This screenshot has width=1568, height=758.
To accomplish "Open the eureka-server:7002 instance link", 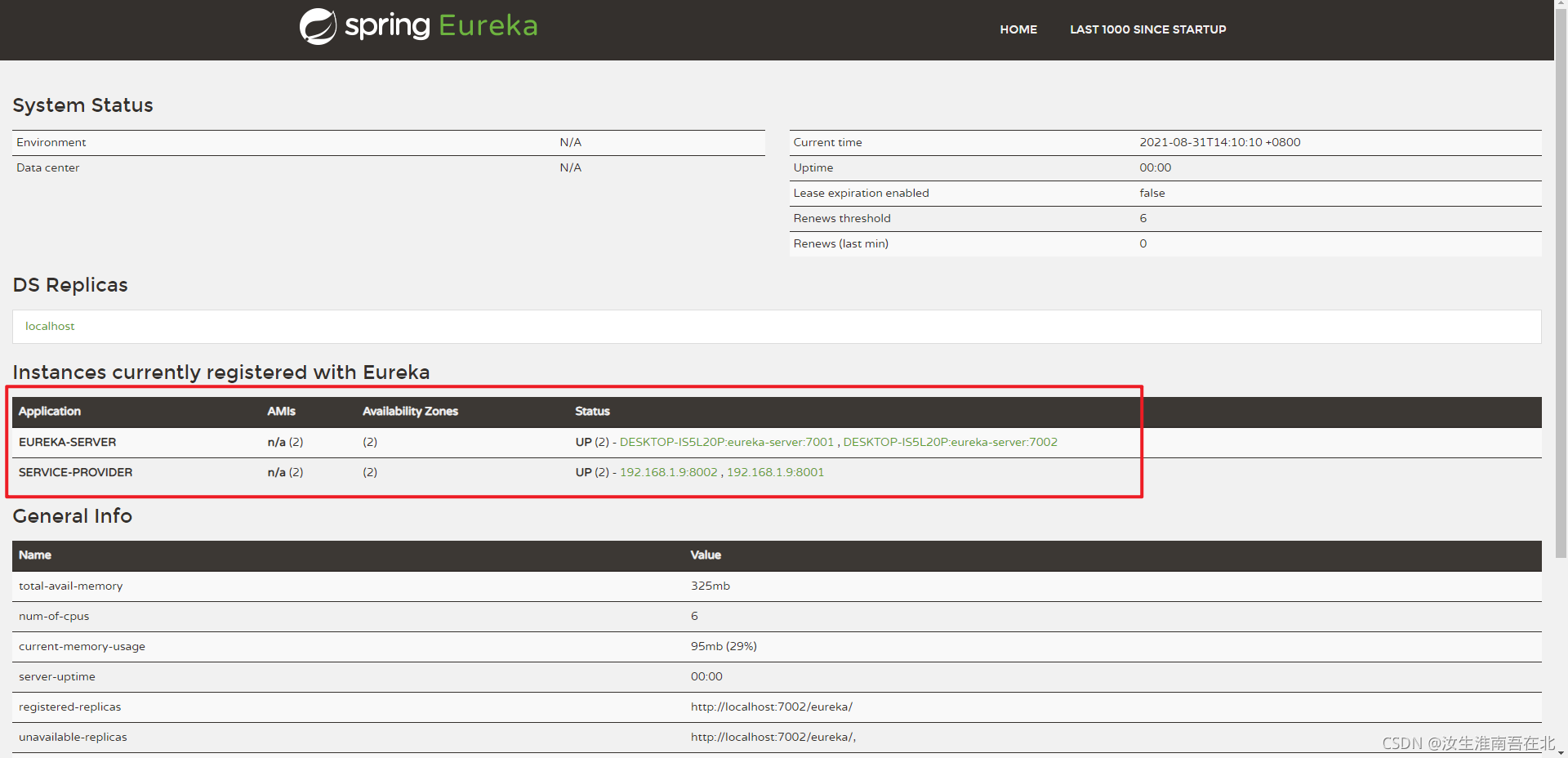I will coord(950,442).
